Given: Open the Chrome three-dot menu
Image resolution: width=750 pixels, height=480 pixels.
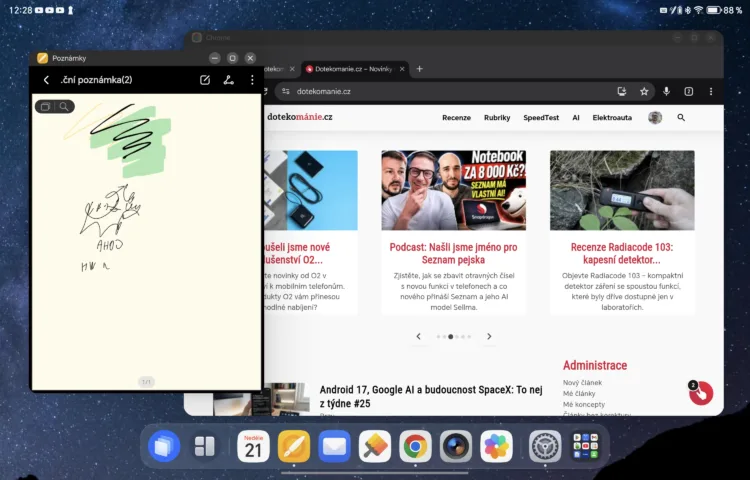Looking at the screenshot, I should pyautogui.click(x=711, y=91).
